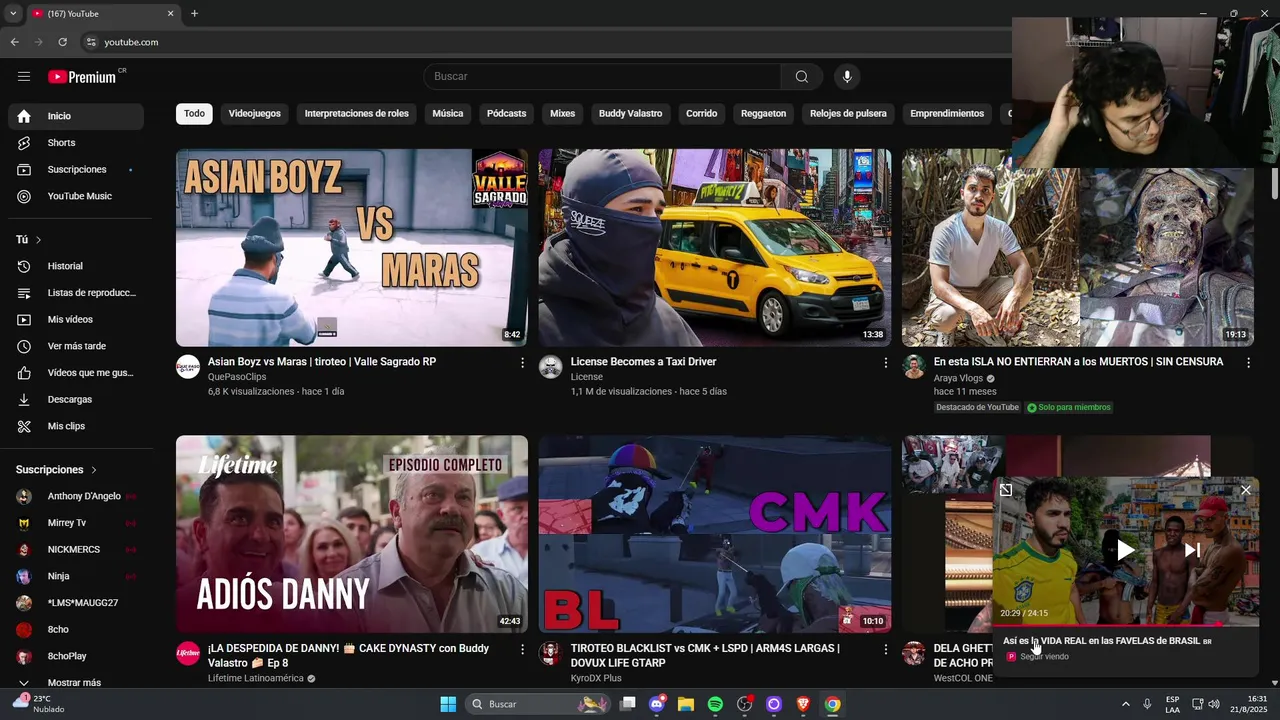This screenshot has height=720, width=1280.
Task: Show hidden system tray icons
Action: pyautogui.click(x=1125, y=704)
